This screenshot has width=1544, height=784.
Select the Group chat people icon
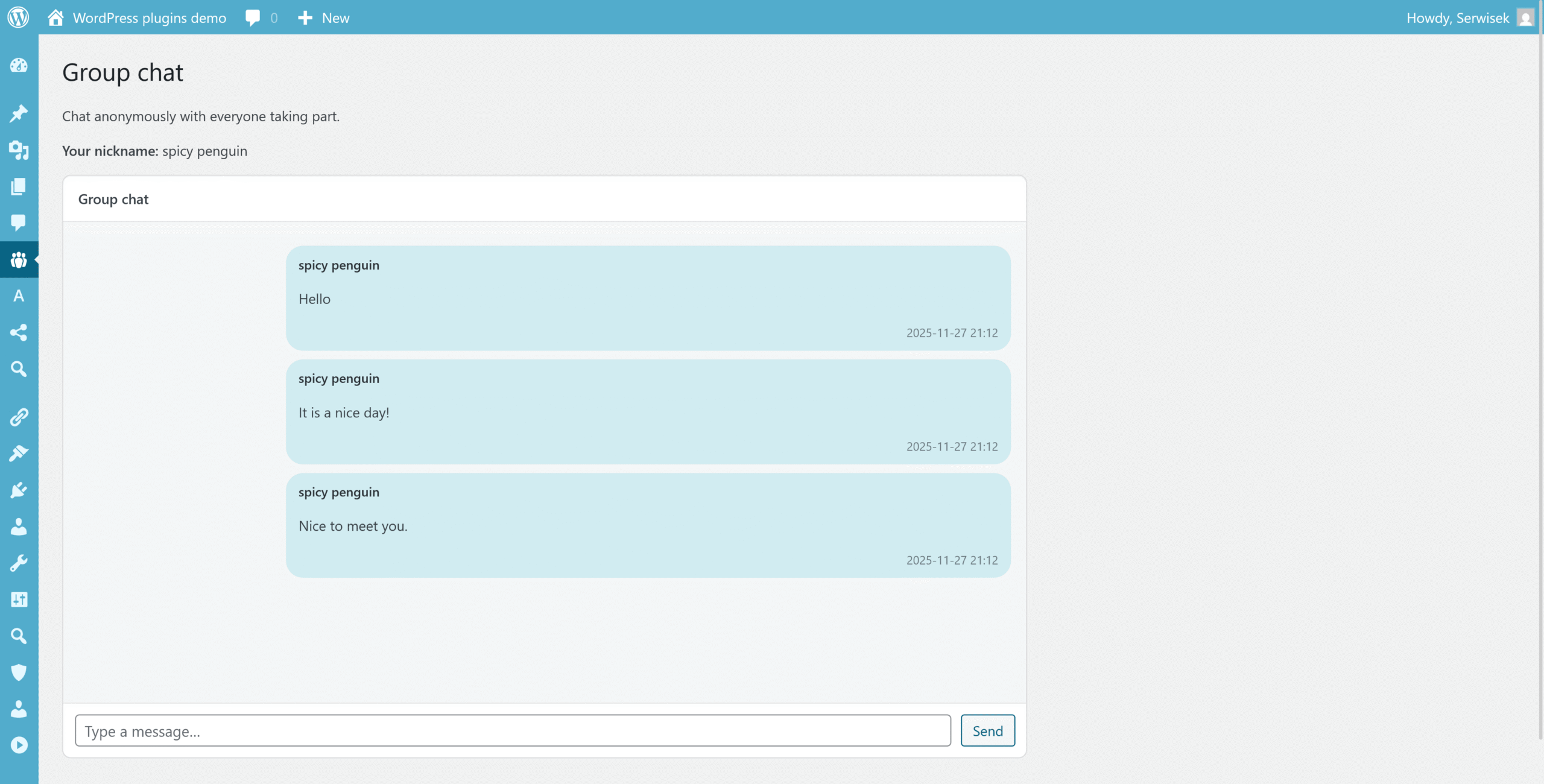19,260
